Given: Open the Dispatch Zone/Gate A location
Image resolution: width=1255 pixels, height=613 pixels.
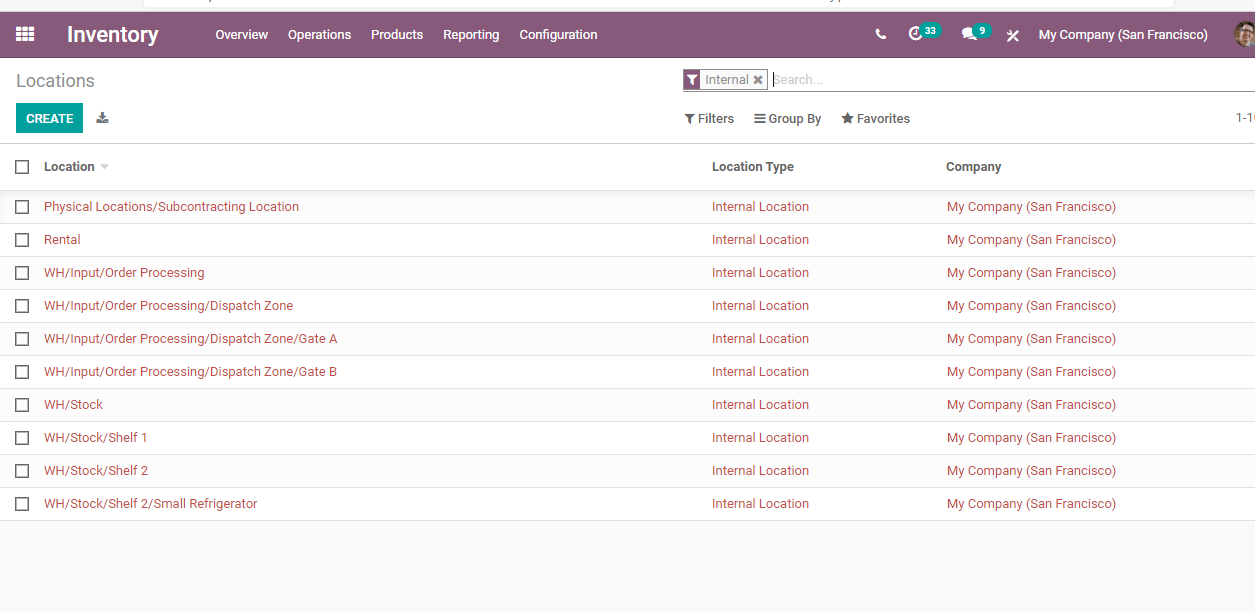Looking at the screenshot, I should (190, 339).
